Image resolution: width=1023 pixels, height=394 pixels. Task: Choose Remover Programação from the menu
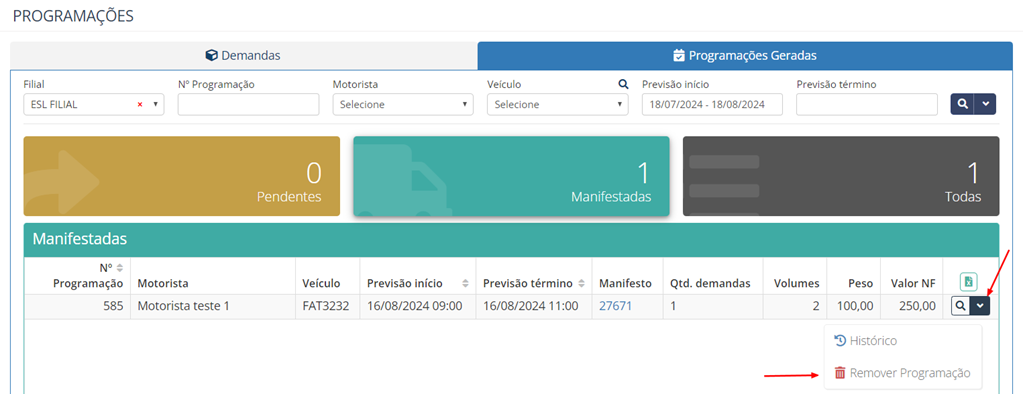902,373
